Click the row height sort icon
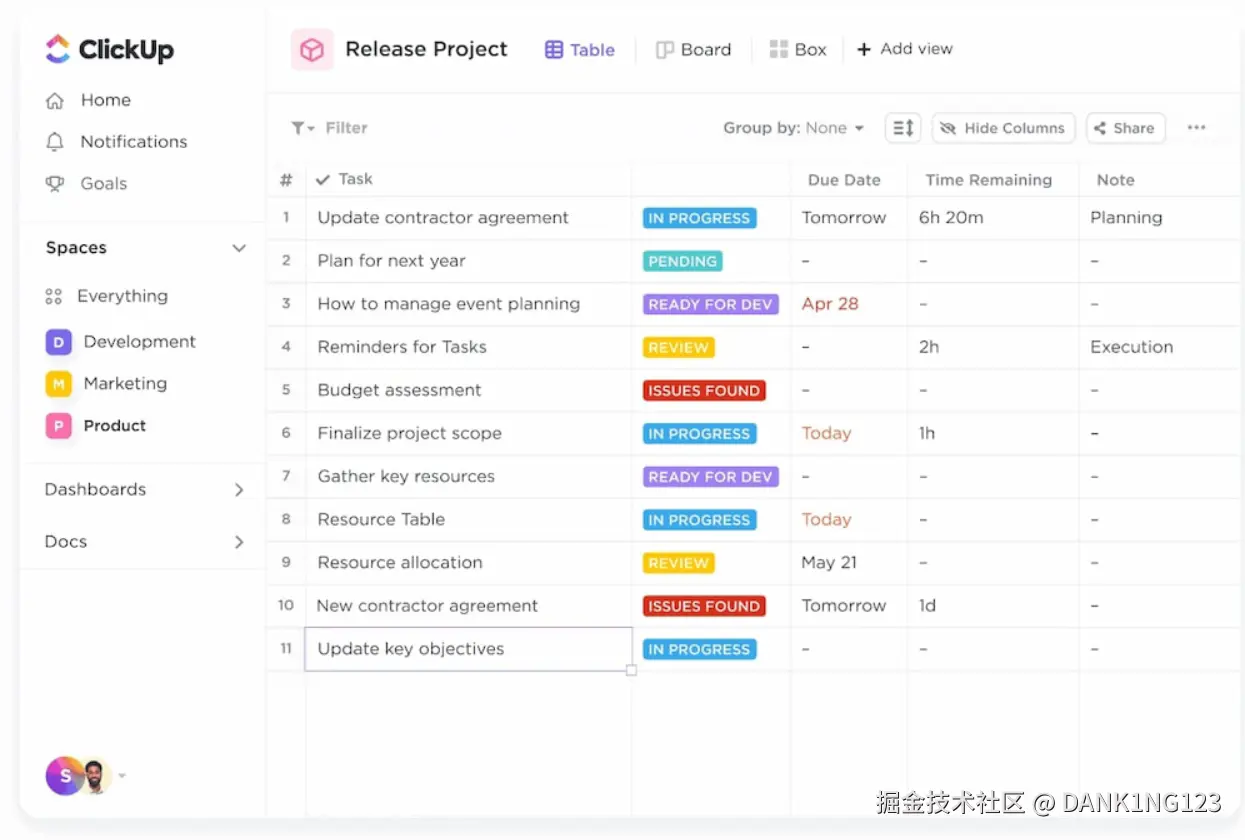 (903, 128)
